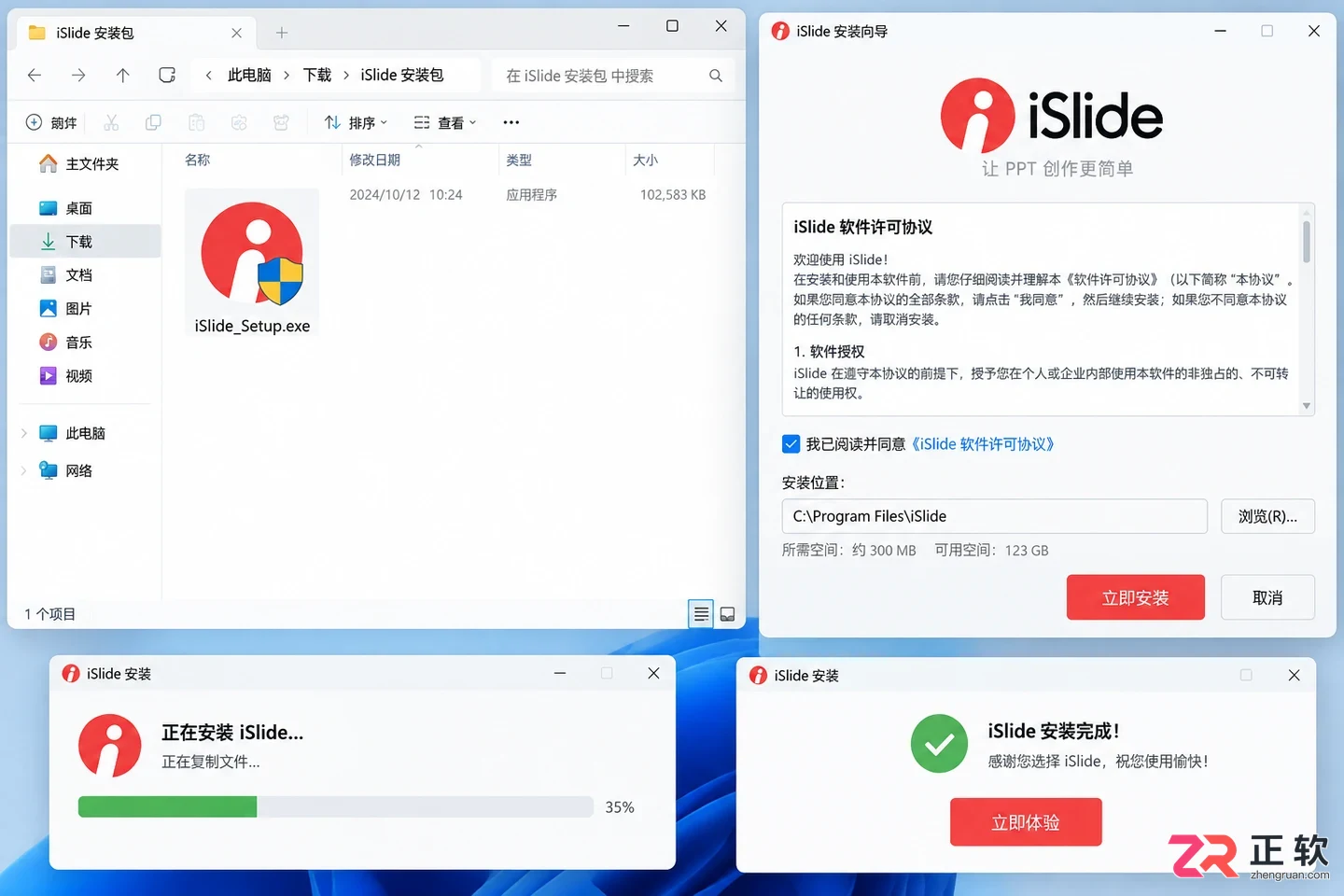Click the Cut scissors icon in Explorer toolbar

[x=111, y=122]
